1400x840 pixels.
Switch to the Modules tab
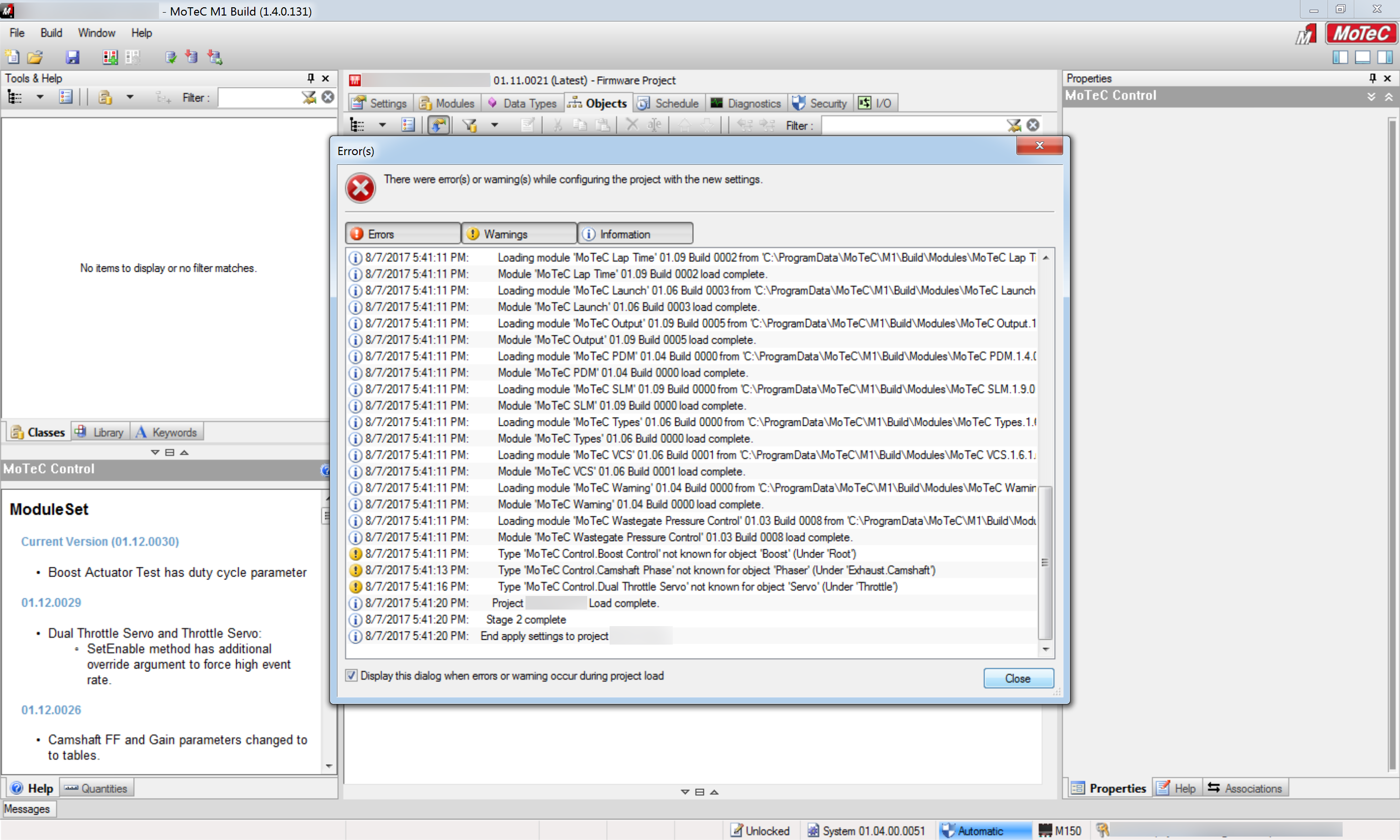click(x=447, y=103)
